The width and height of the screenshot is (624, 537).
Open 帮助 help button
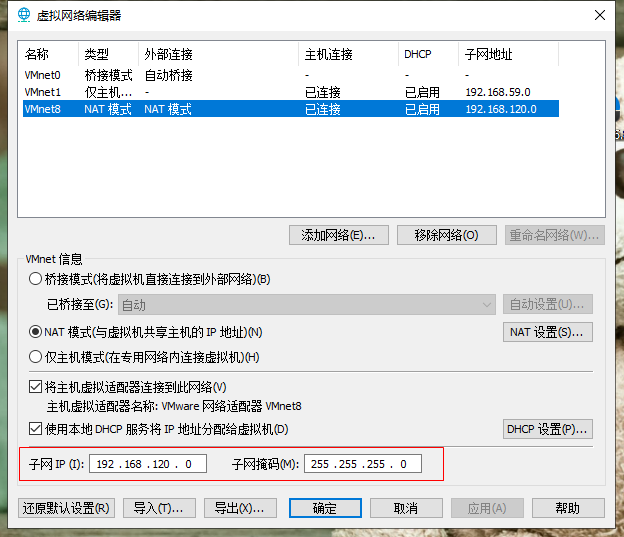[x=568, y=508]
